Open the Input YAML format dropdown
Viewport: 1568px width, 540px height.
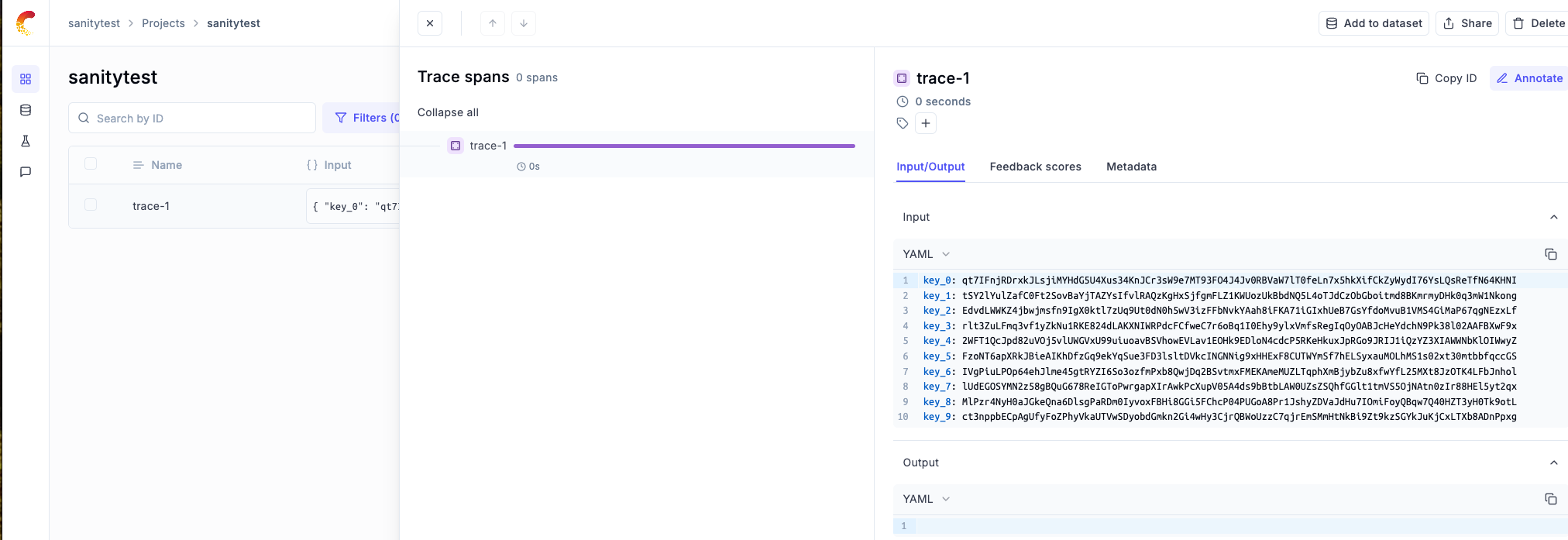pyautogui.click(x=927, y=254)
